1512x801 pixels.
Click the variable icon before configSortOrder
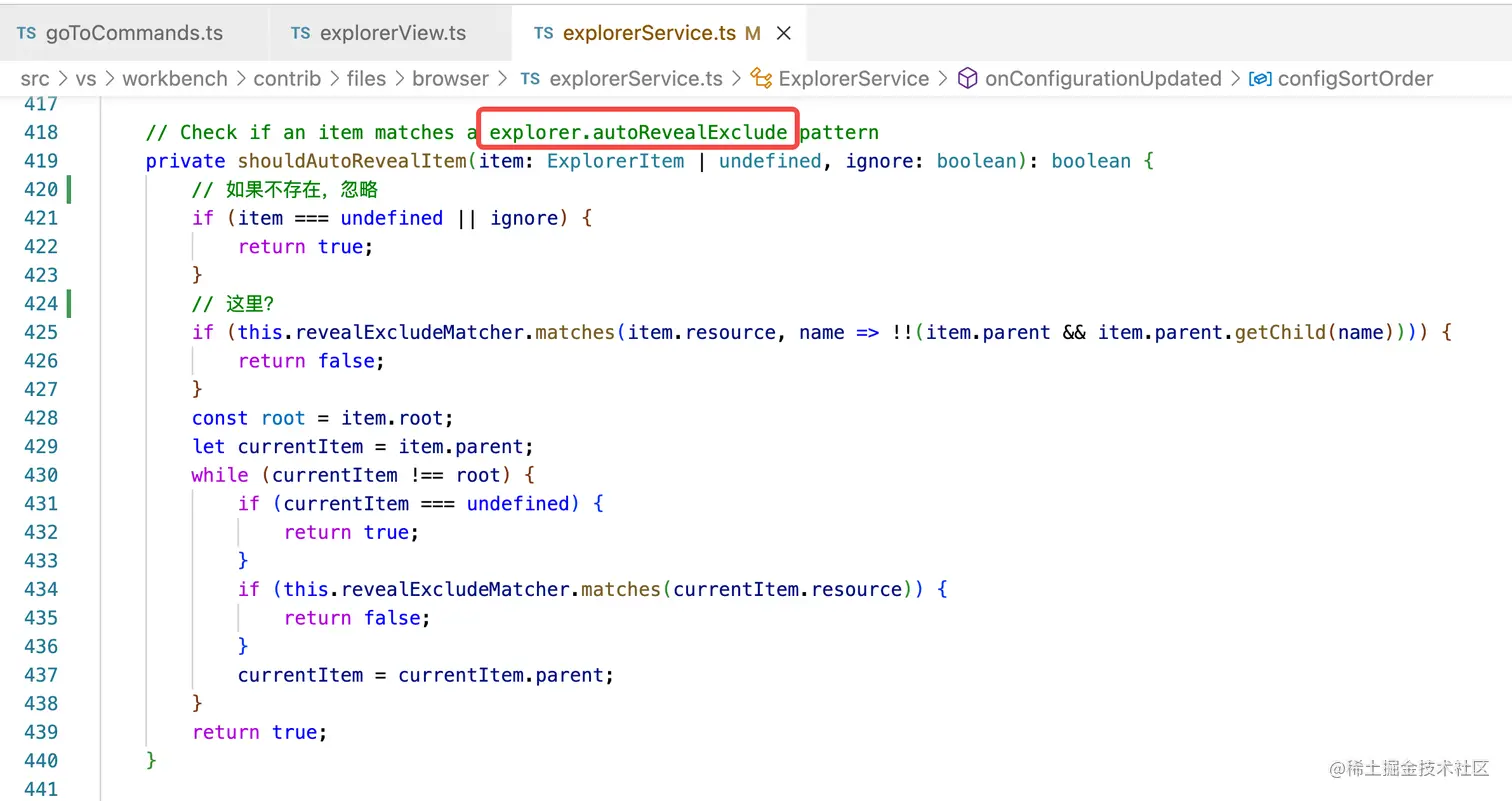pos(1260,78)
